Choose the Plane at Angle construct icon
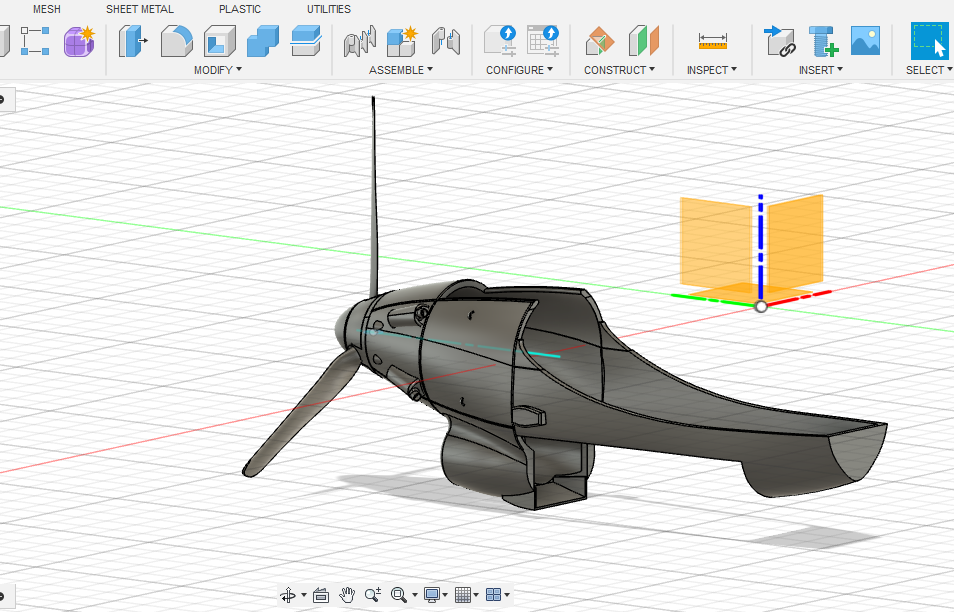 point(600,41)
